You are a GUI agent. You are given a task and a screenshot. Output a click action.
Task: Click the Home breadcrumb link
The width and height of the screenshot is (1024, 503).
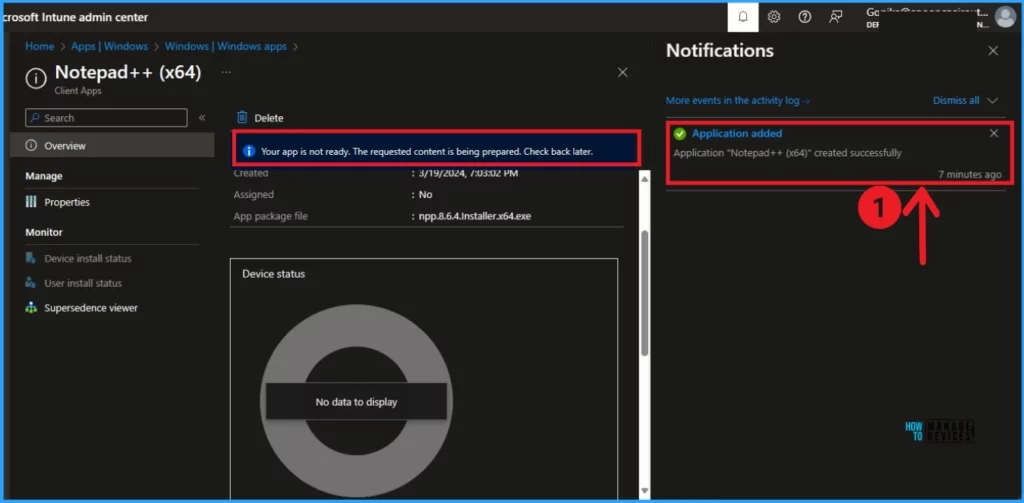pyautogui.click(x=39, y=46)
